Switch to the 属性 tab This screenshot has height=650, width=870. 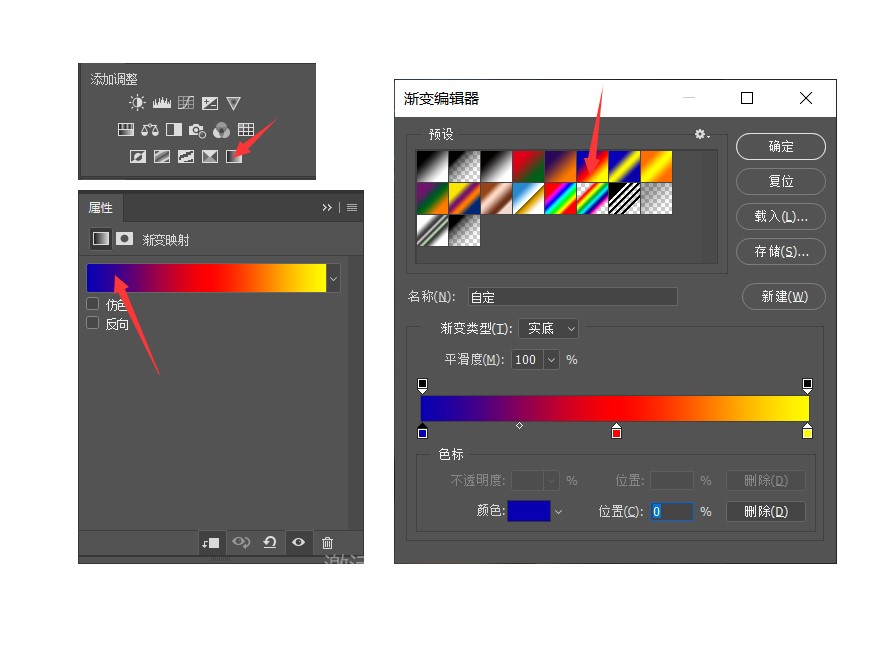tap(101, 208)
